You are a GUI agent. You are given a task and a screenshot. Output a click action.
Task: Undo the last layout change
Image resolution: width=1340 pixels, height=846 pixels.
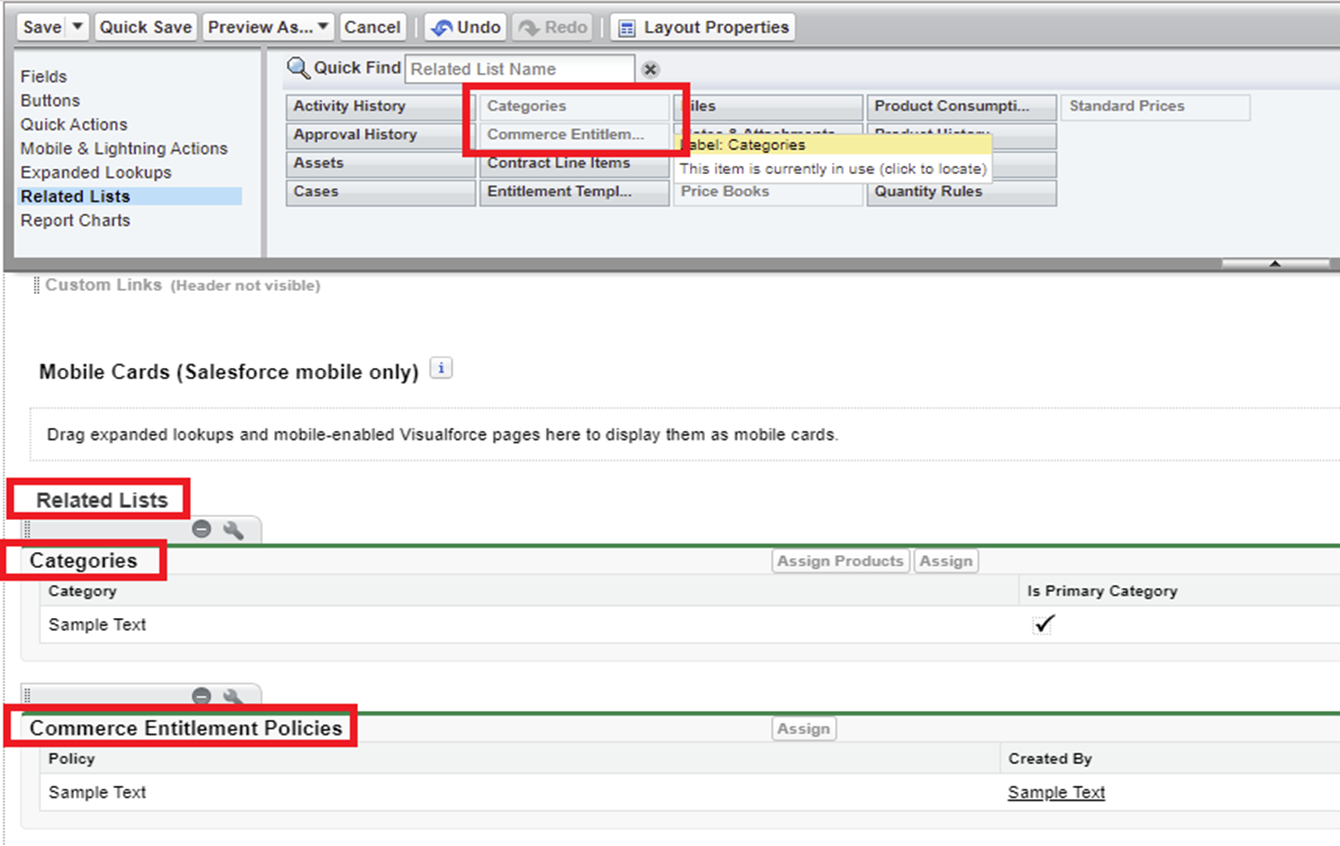(x=465, y=27)
